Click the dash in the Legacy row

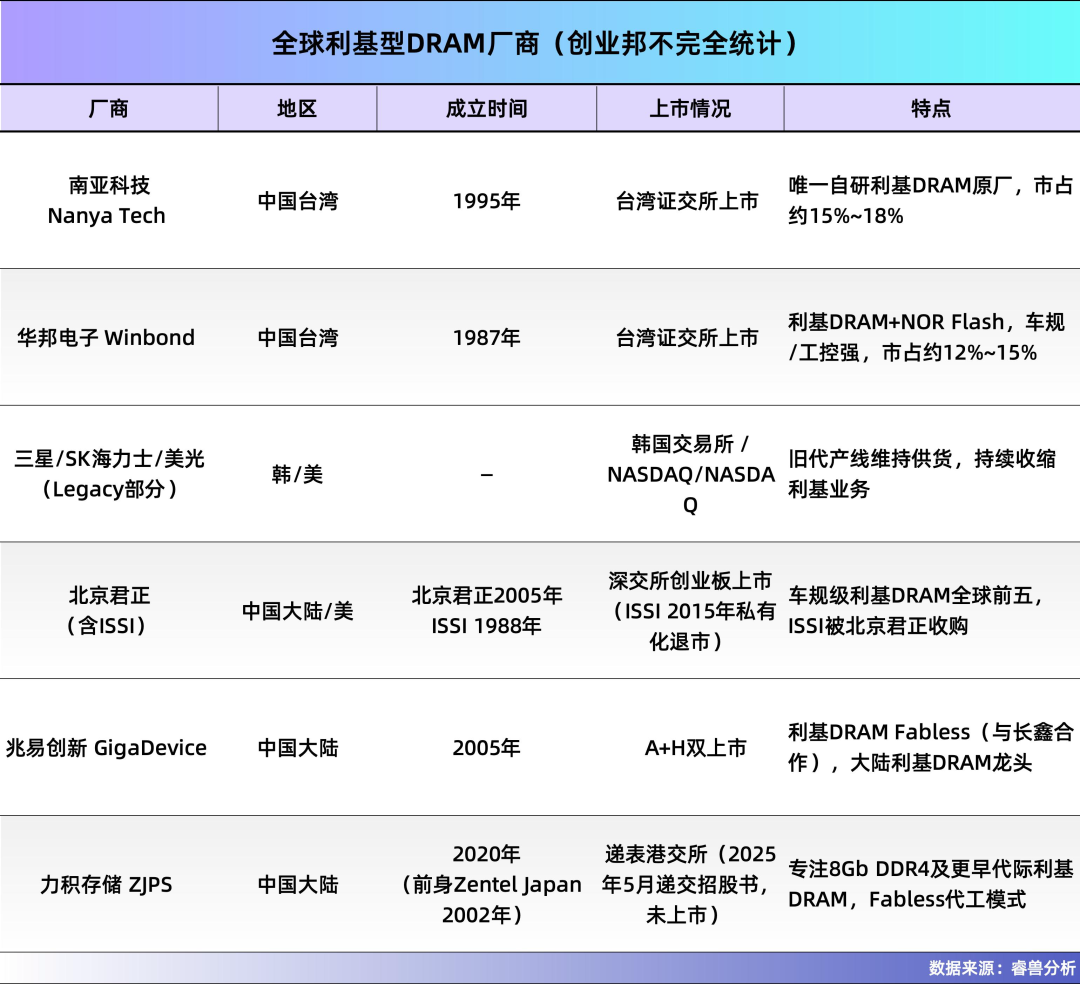point(486,474)
